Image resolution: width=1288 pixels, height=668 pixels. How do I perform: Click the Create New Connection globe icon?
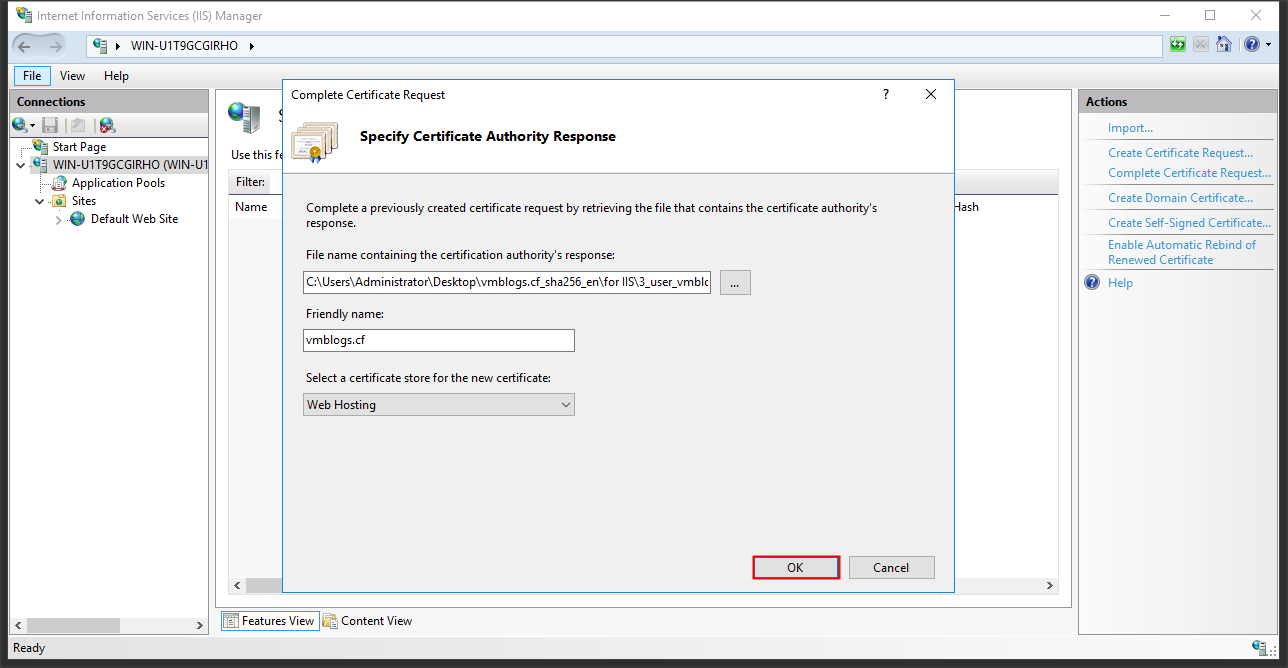tap(21, 125)
